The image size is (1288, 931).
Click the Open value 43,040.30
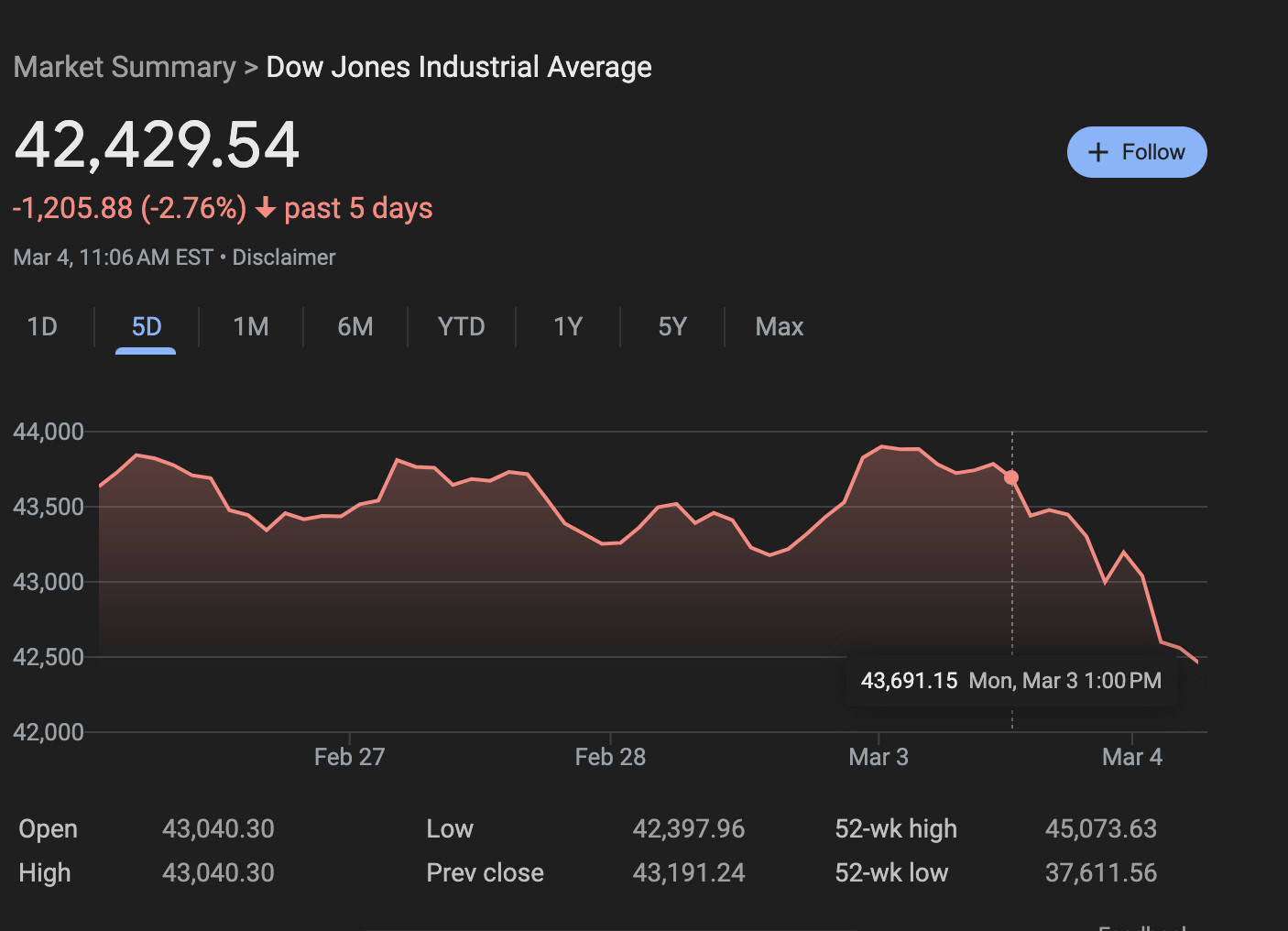click(x=218, y=829)
